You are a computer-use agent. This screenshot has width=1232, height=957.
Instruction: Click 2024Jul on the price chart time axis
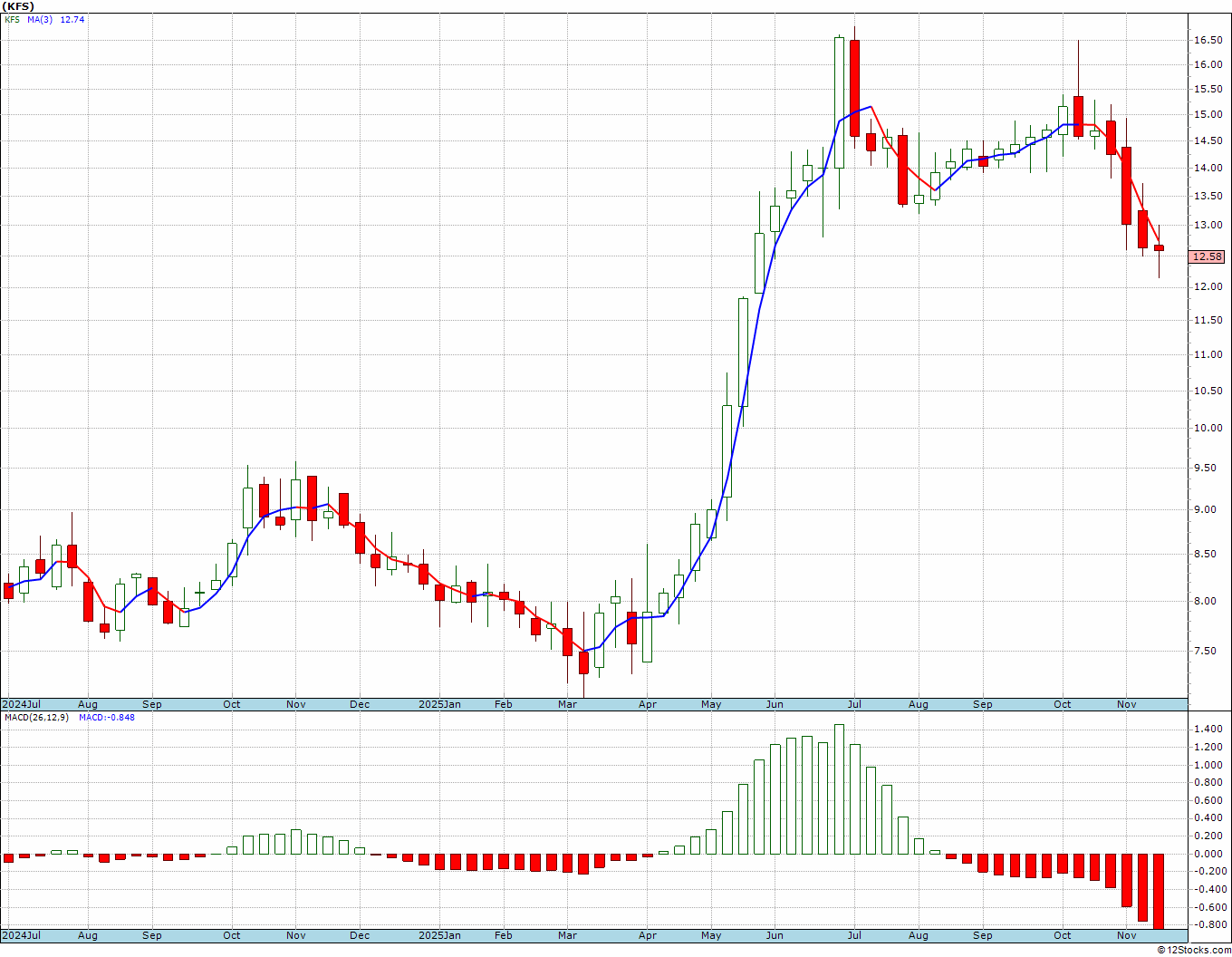(x=22, y=704)
